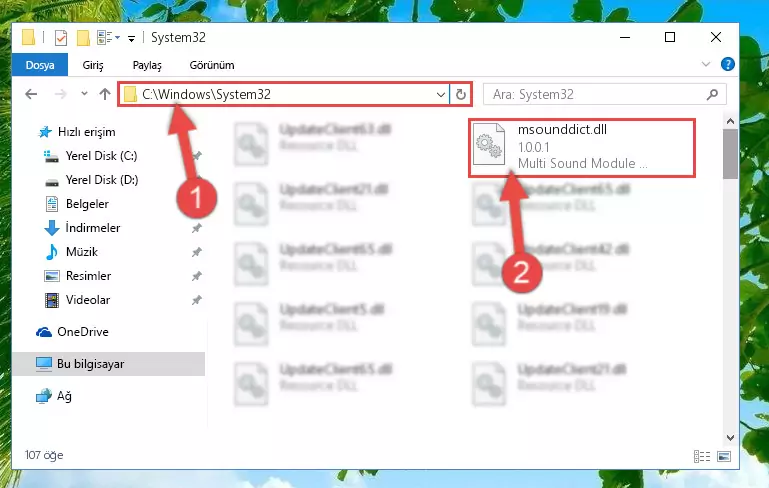Go back with the left arrow
Screen dimensions: 769x488
pyautogui.click(x=31, y=94)
